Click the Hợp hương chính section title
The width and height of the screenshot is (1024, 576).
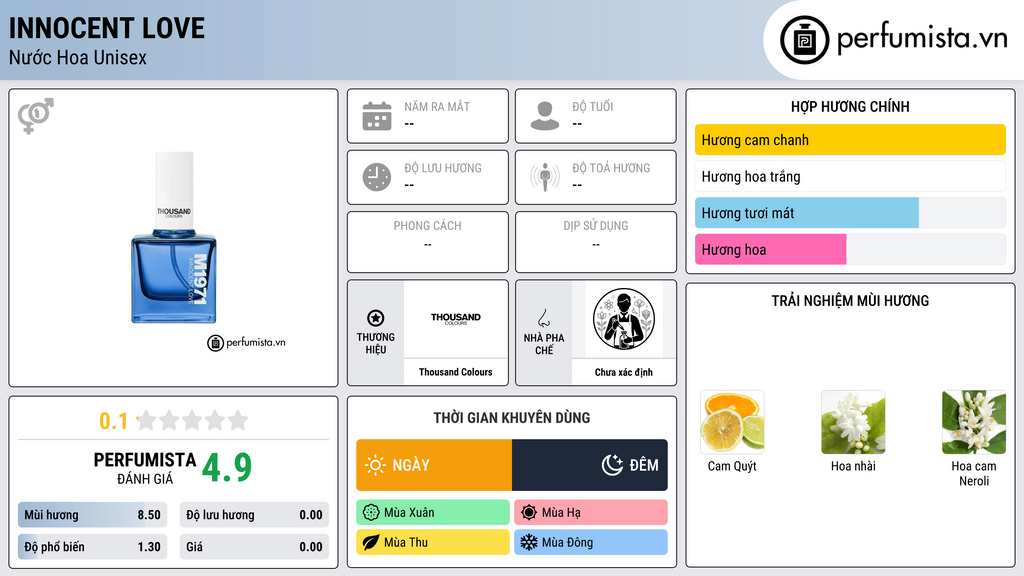(x=850, y=106)
